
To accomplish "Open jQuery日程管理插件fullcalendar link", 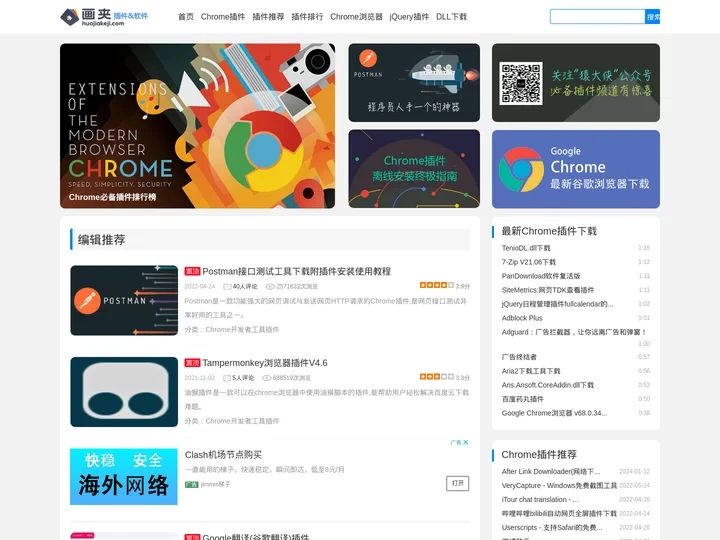I will (557, 304).
